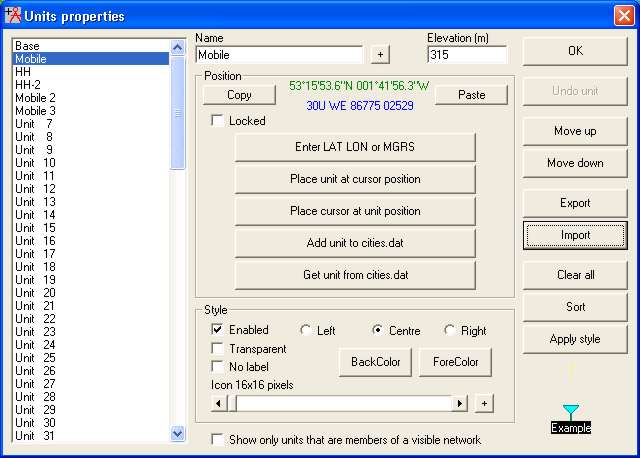Click Place unit at cursor position

tap(355, 179)
